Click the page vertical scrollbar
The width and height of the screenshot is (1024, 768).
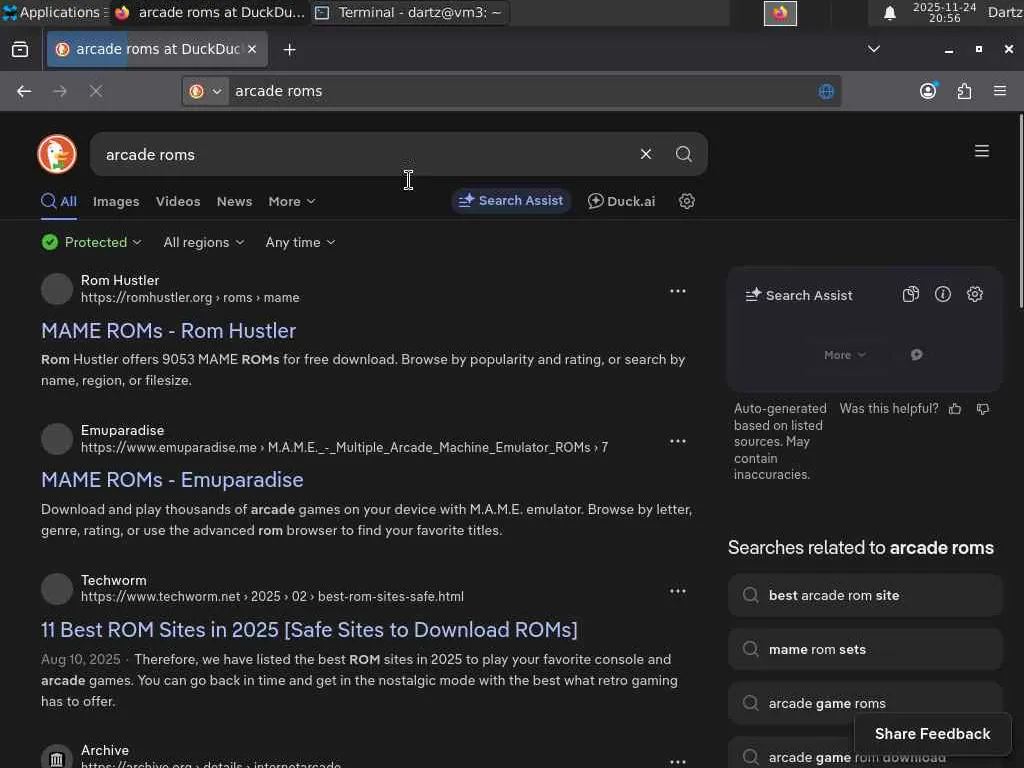(x=1021, y=210)
